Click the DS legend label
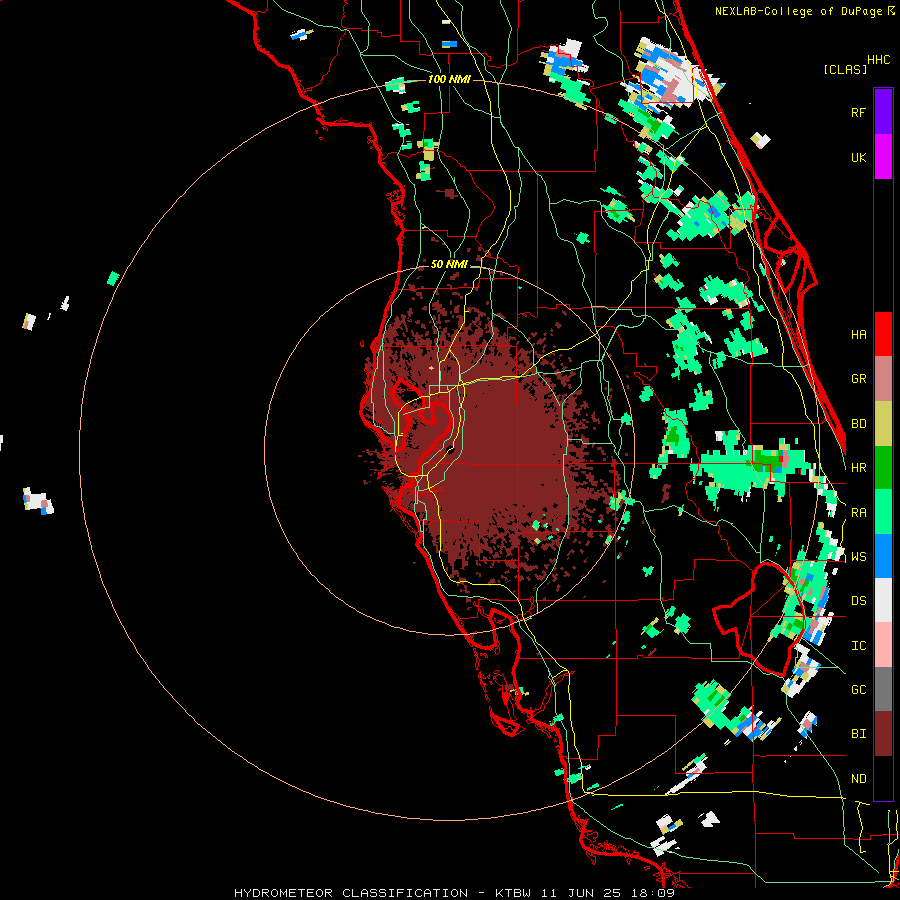 [x=858, y=601]
